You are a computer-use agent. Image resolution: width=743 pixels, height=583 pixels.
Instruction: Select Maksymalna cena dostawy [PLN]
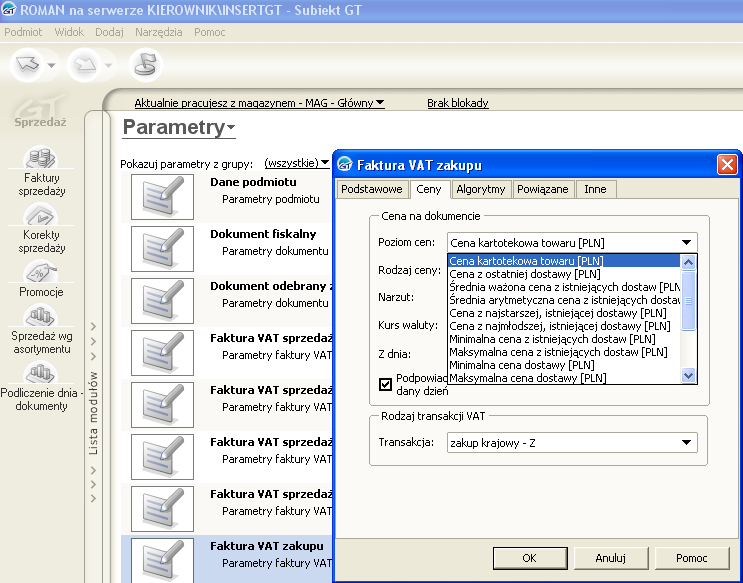tap(564, 378)
